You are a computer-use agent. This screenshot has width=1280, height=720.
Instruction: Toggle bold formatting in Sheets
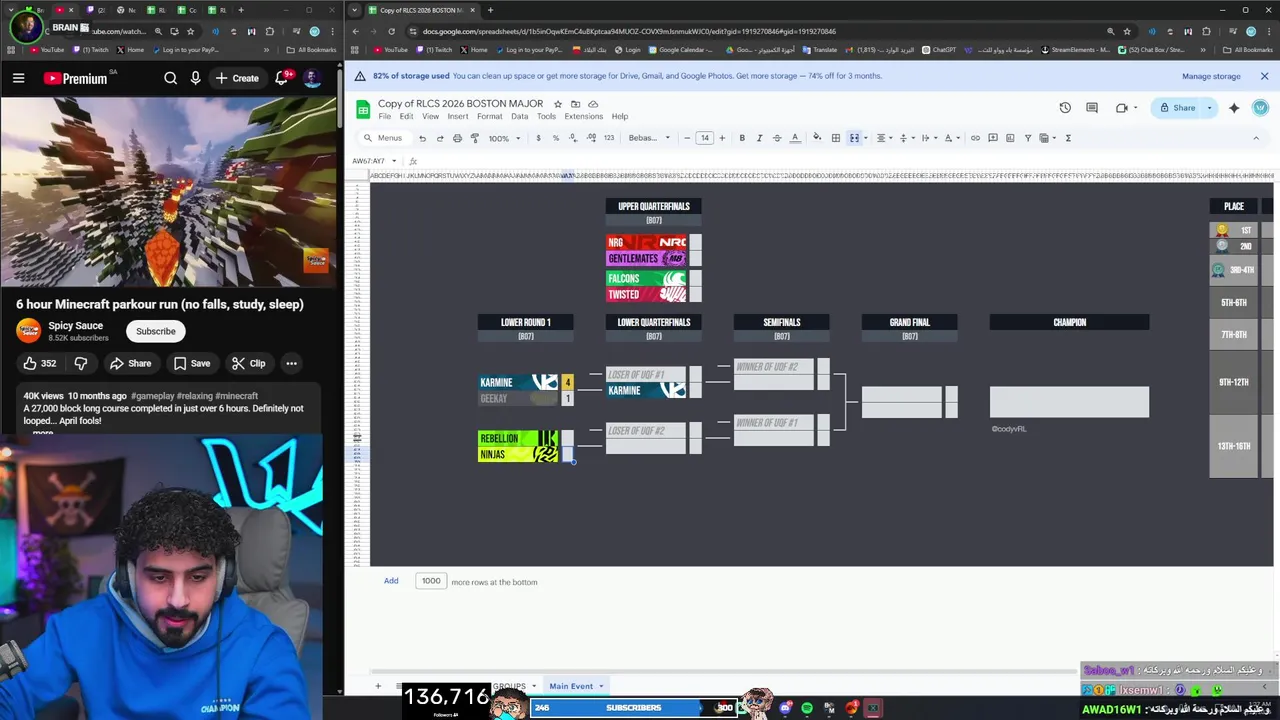[742, 138]
